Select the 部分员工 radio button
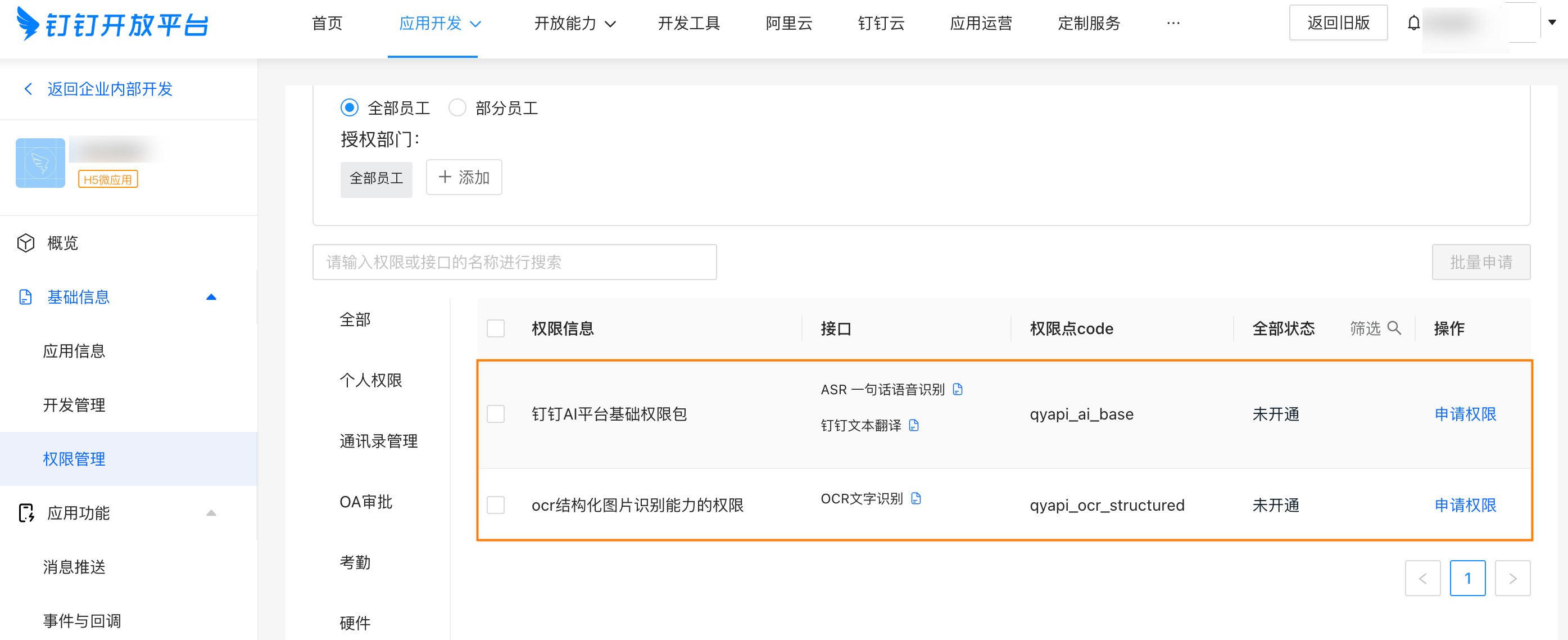Viewport: 1568px width, 640px height. click(457, 108)
